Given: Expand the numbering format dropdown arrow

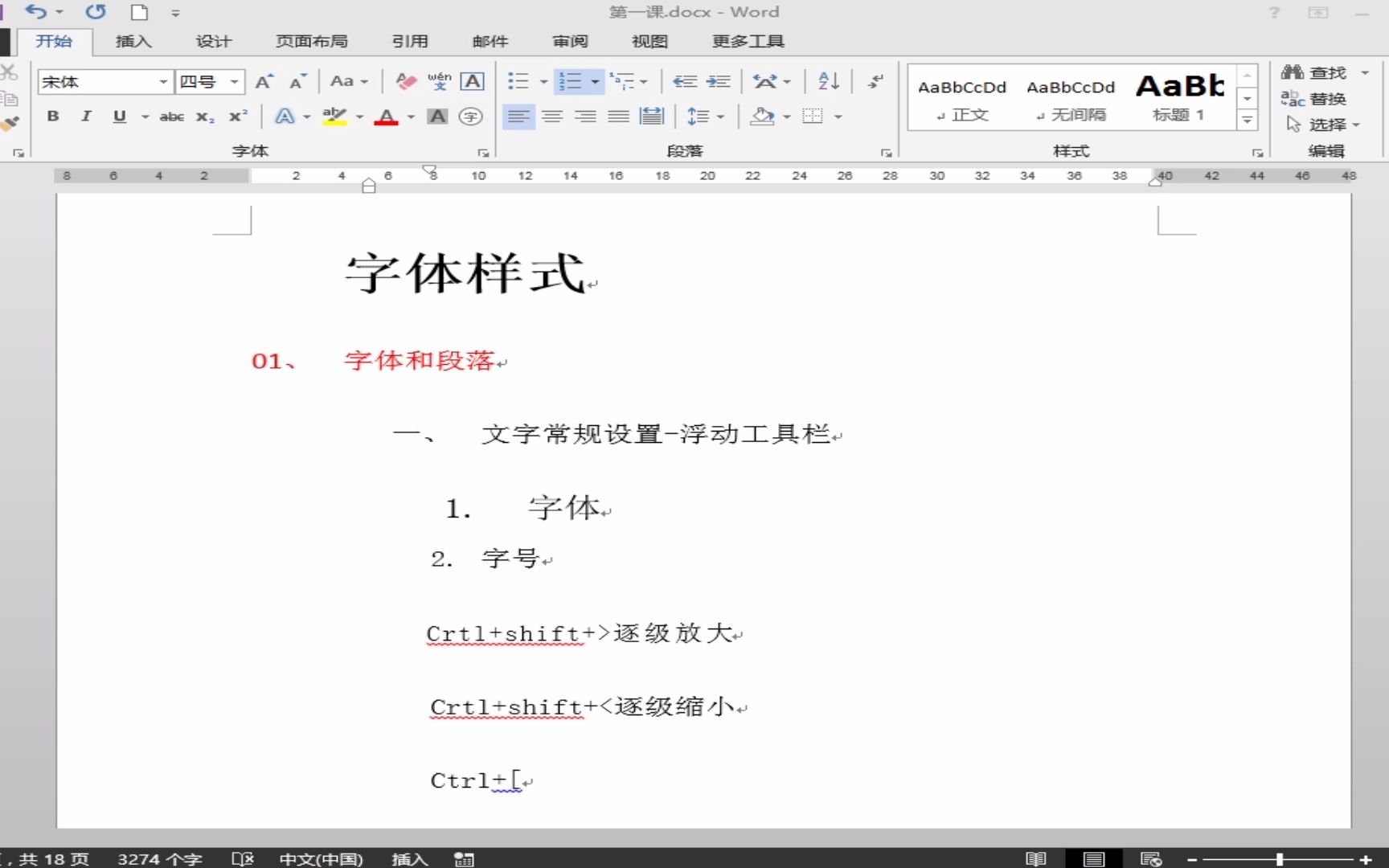Looking at the screenshot, I should (x=595, y=81).
